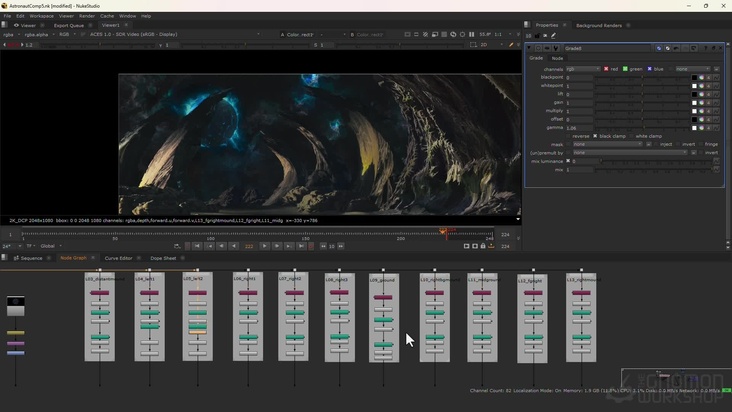Open the viewer rgba layer dropdown
This screenshot has width=732, height=412.
(11, 35)
